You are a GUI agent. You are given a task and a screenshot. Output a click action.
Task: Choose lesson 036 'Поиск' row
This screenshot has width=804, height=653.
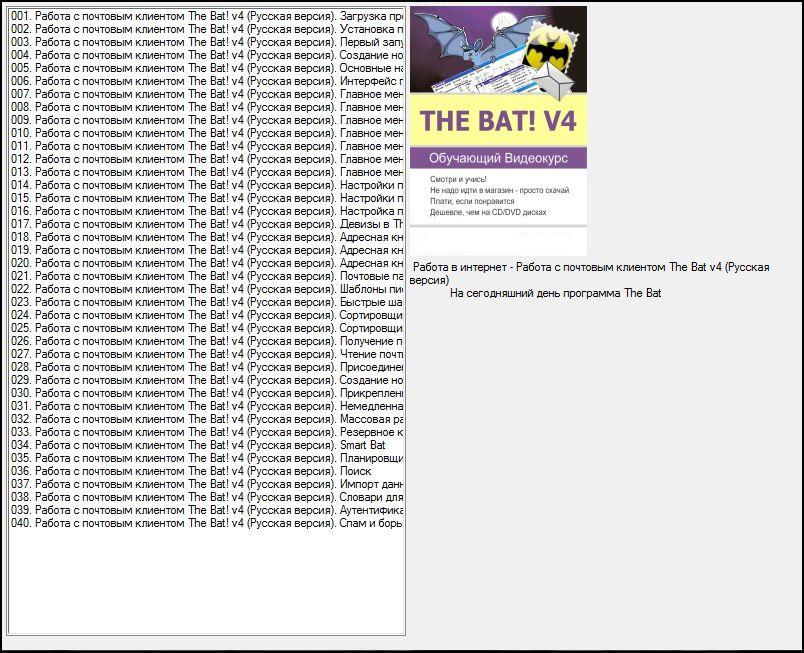point(207,471)
